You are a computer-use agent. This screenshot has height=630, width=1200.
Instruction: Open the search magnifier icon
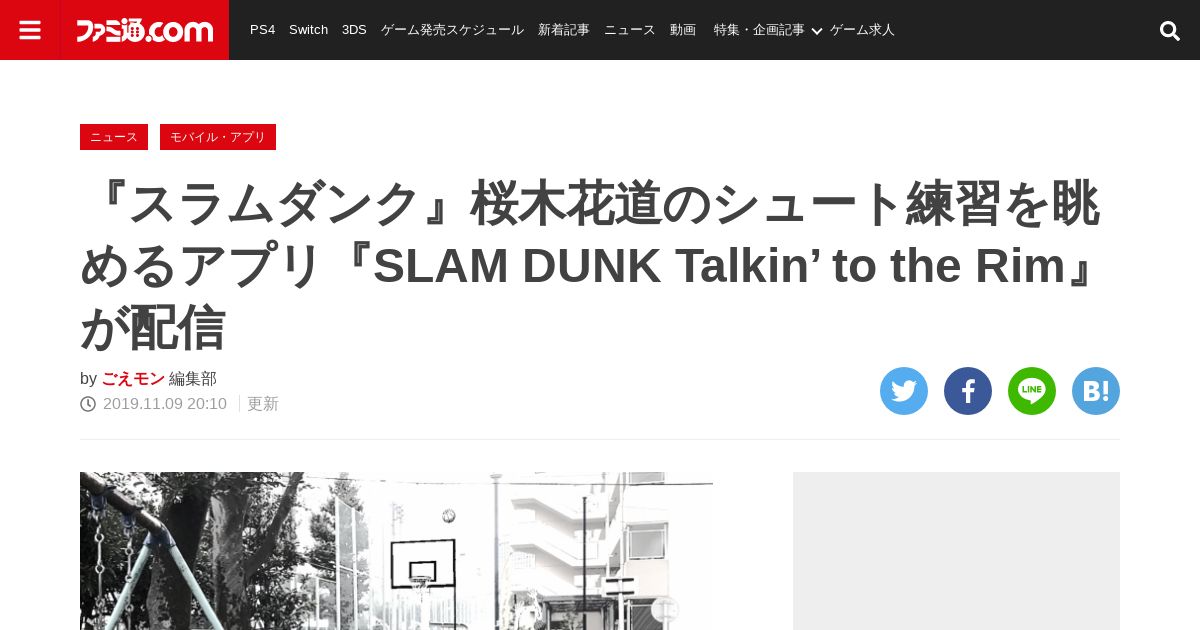click(x=1169, y=31)
